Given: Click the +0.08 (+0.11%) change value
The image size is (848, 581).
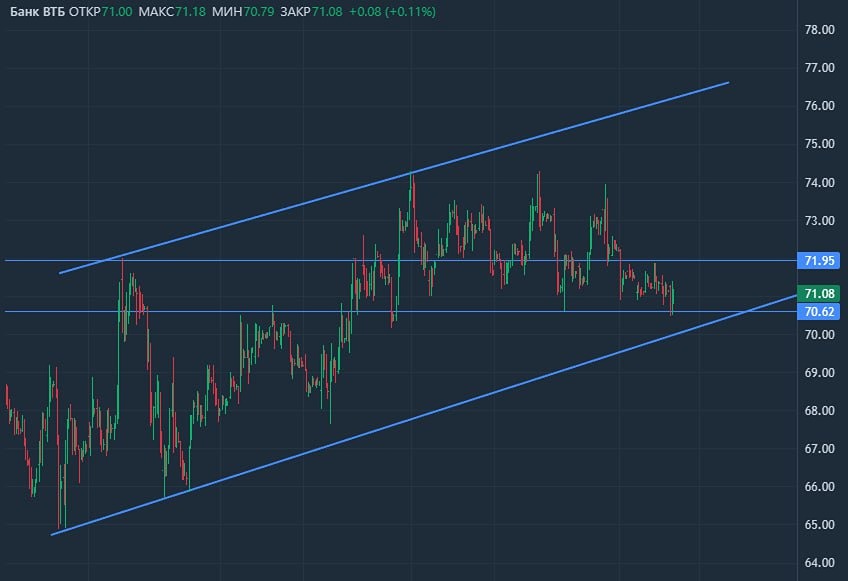Looking at the screenshot, I should (392, 11).
